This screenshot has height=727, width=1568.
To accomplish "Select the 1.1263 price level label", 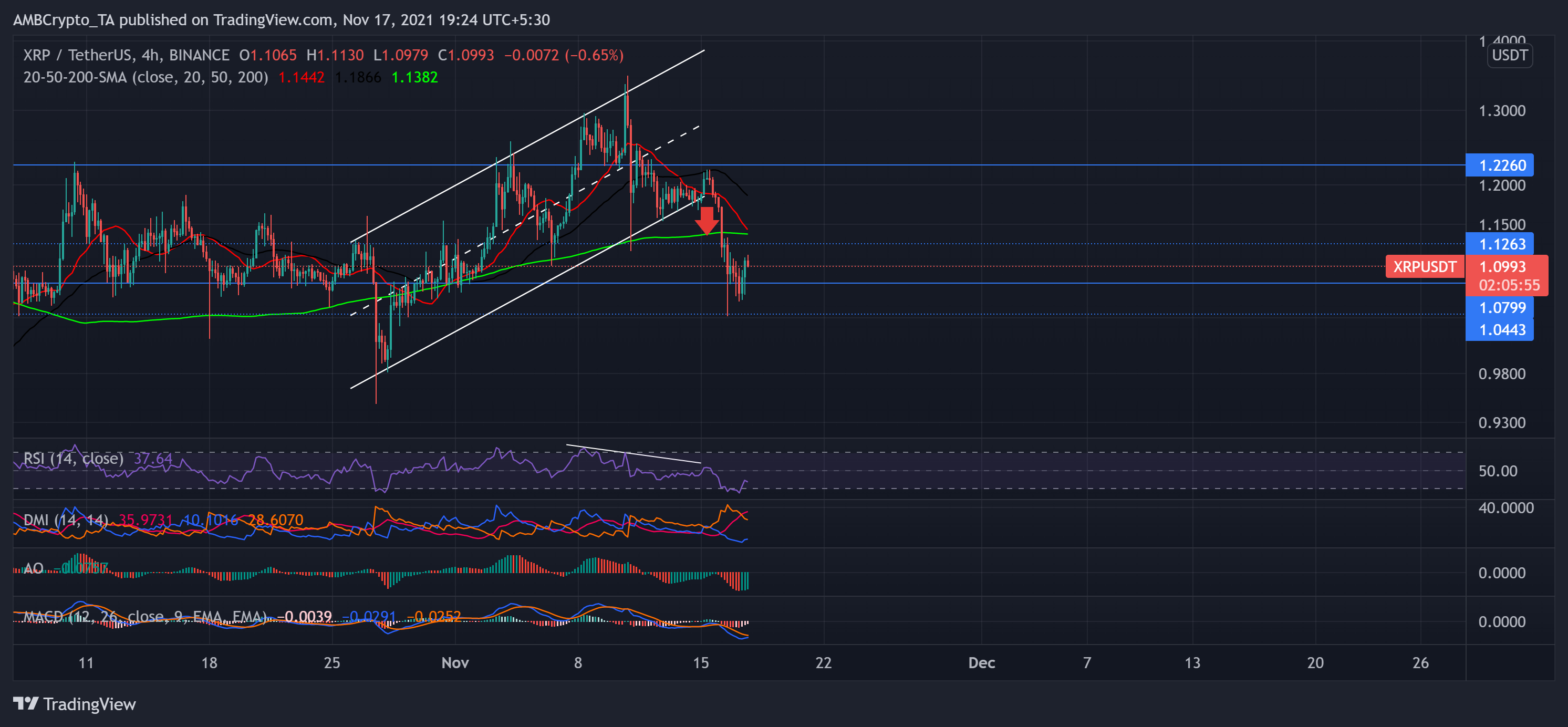I will pyautogui.click(x=1499, y=244).
